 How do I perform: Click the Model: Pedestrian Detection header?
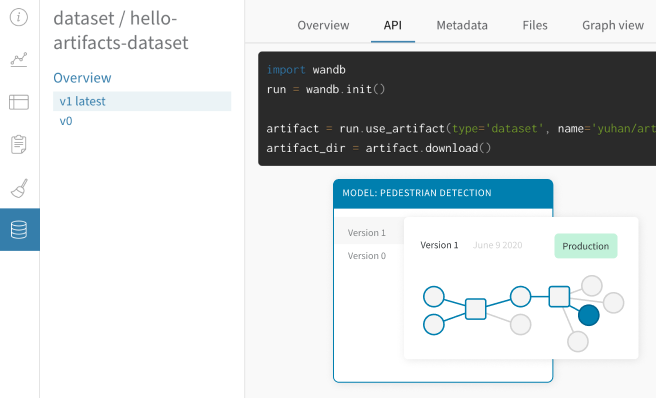point(443,193)
